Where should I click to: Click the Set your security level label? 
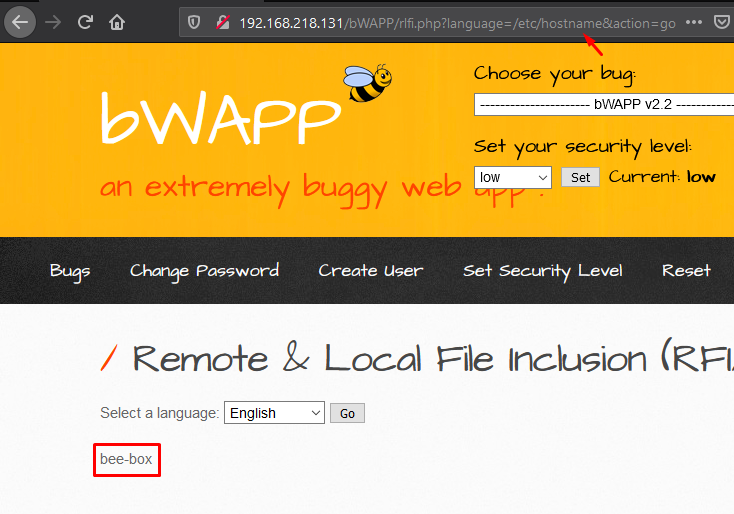tap(582, 147)
